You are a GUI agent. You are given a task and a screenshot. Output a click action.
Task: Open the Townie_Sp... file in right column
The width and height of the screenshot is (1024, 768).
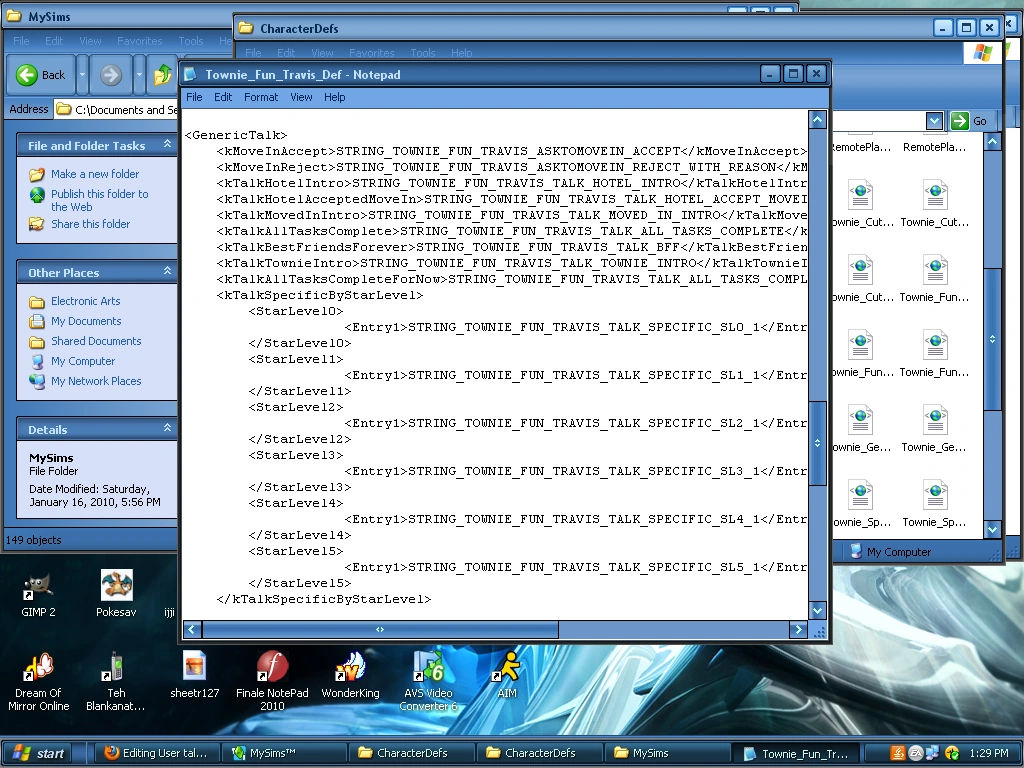click(x=935, y=503)
